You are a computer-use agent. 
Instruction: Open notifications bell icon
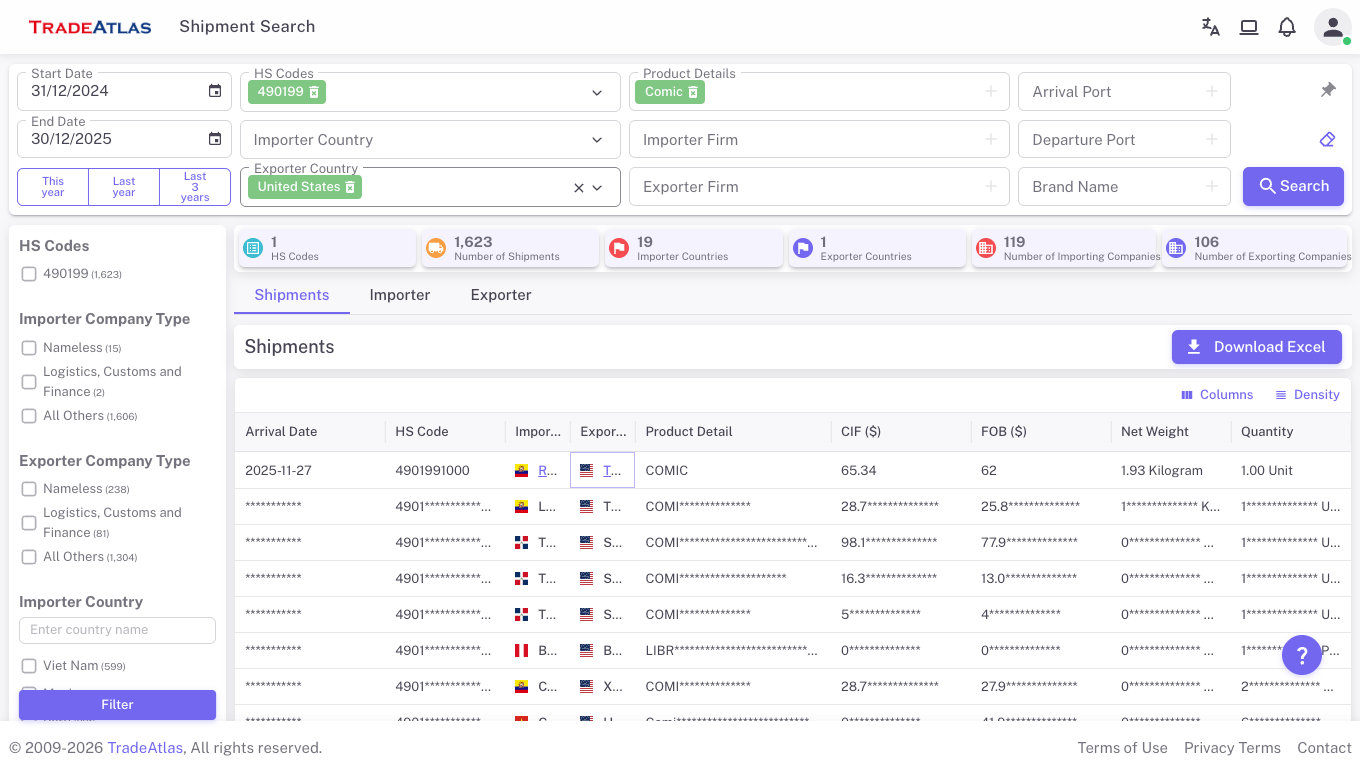pos(1287,27)
